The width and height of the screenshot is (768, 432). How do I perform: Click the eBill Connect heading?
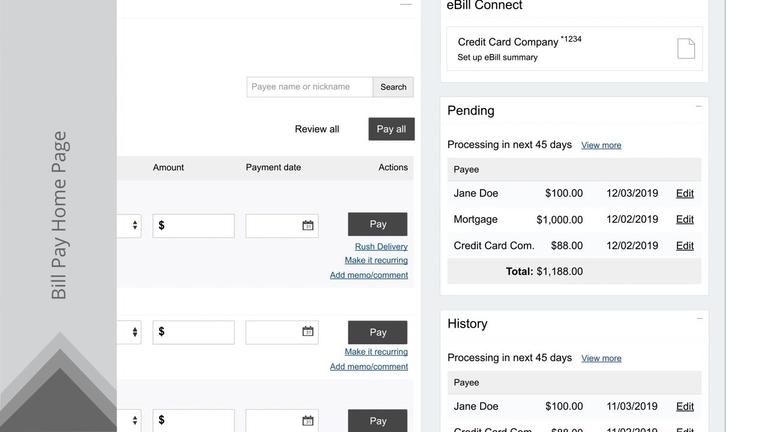point(484,5)
